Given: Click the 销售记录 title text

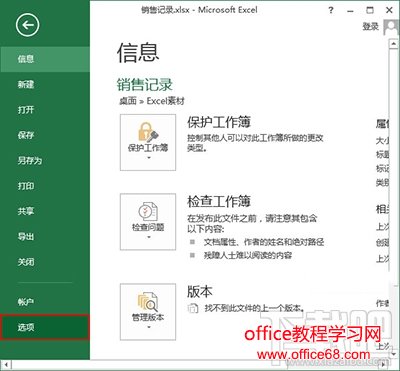Looking at the screenshot, I should click(144, 84).
